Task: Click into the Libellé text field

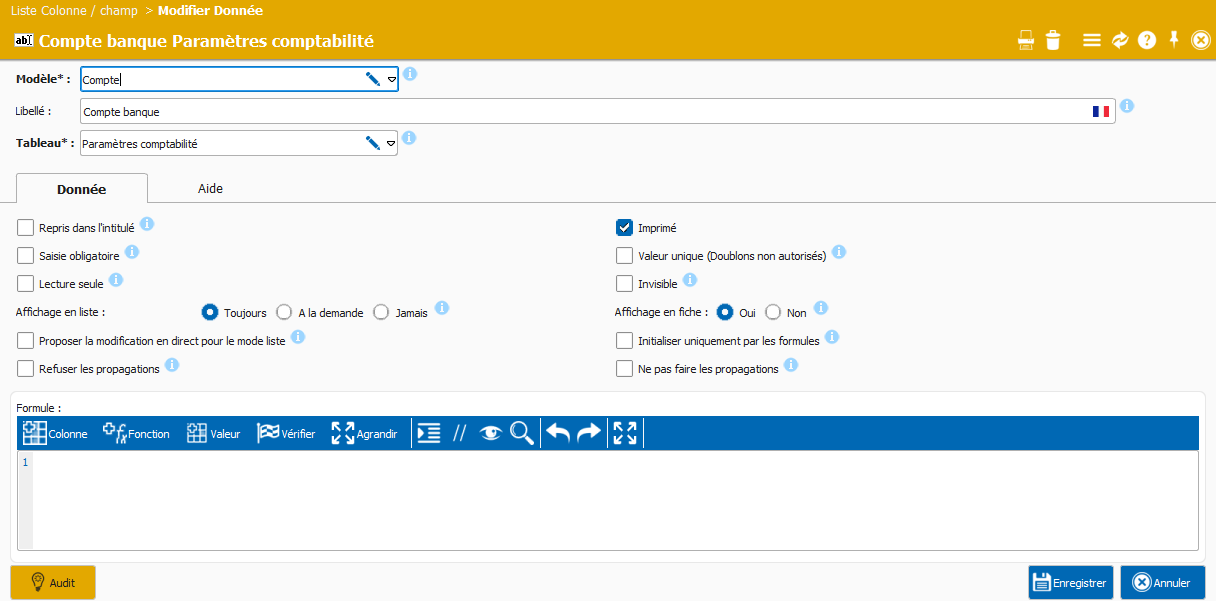Action: click(580, 112)
